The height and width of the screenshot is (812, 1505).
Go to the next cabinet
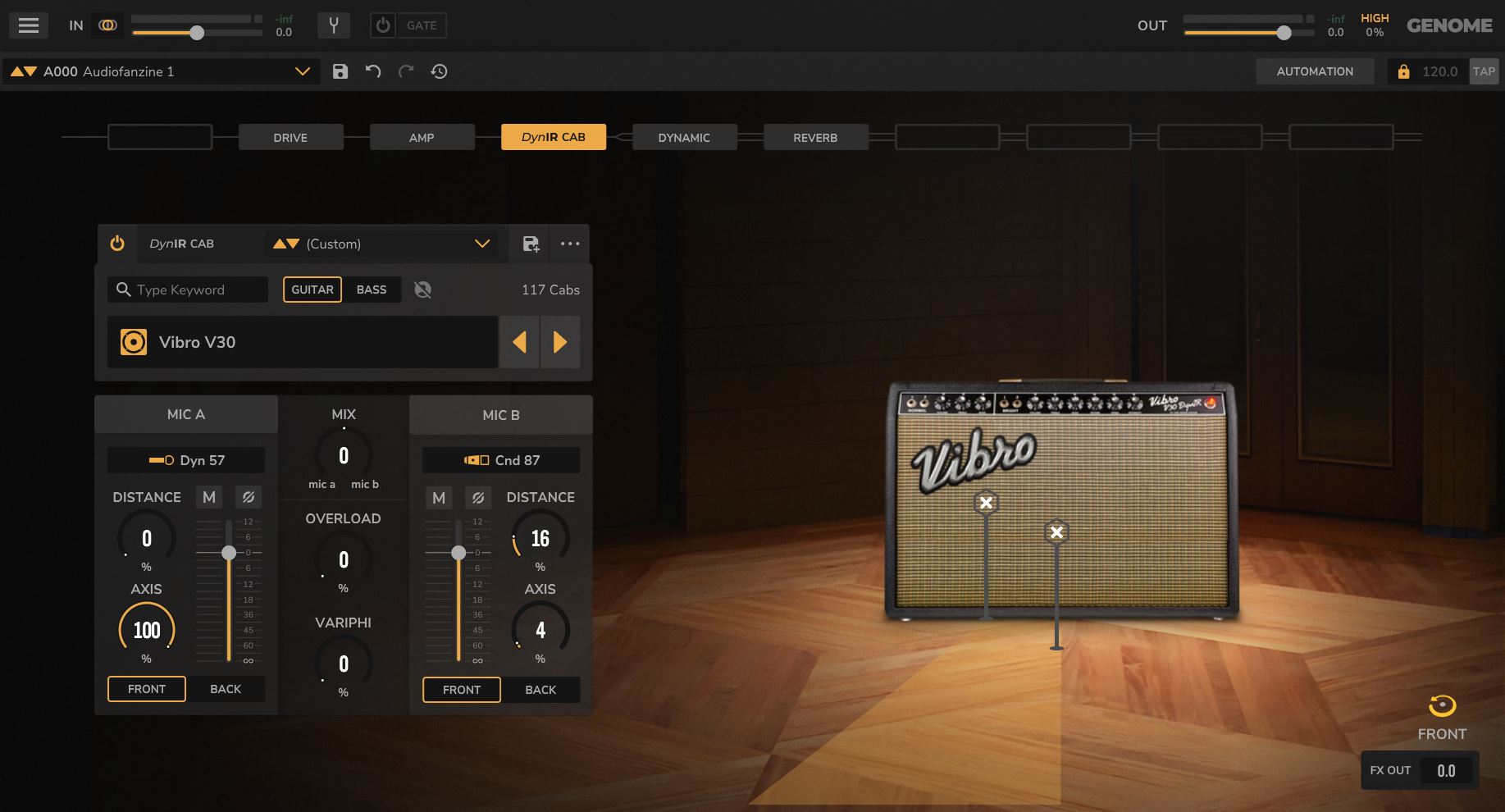click(x=560, y=342)
